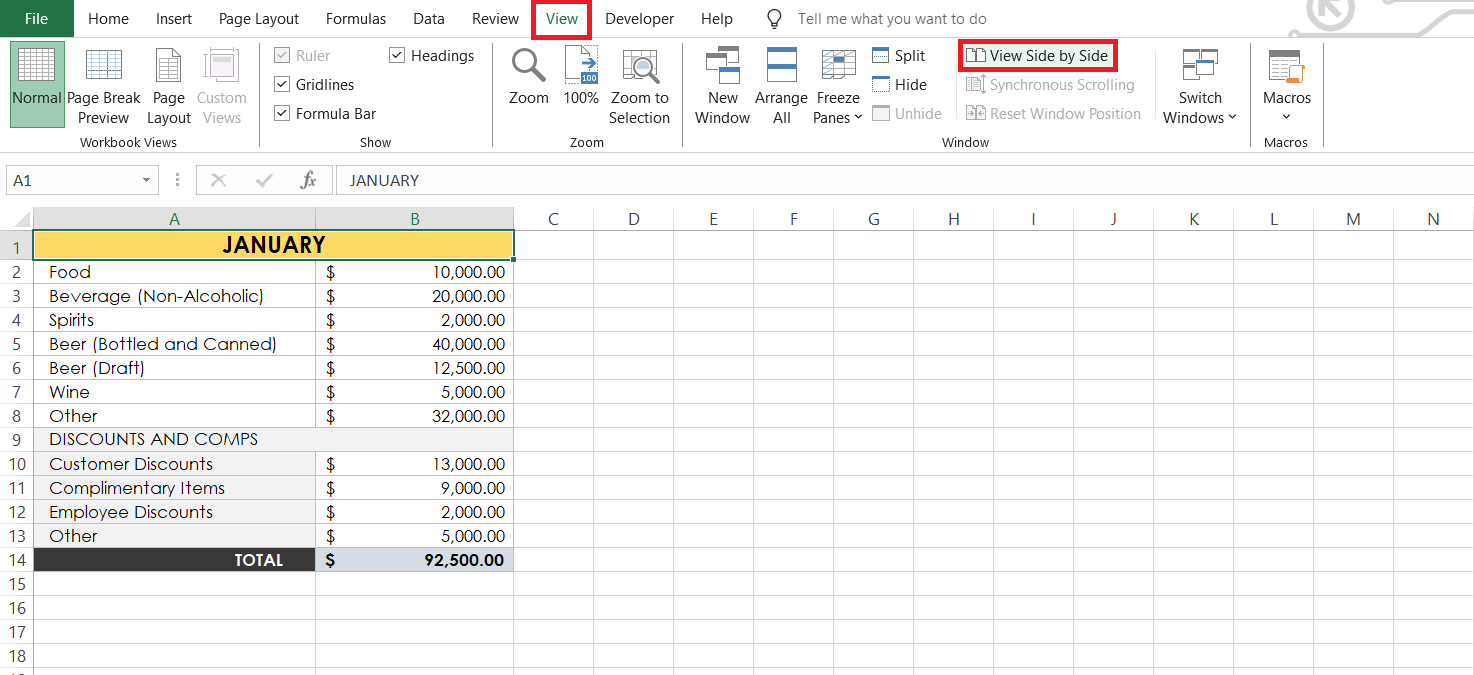Click the Unhide window option
The height and width of the screenshot is (675, 1474).
coord(907,114)
